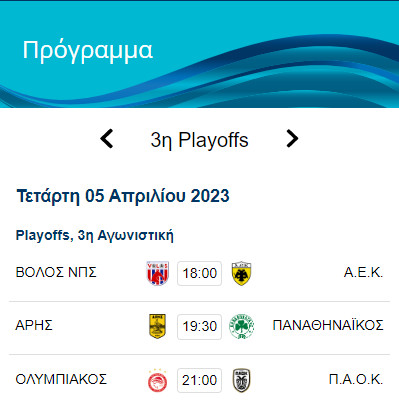Viewport: 399px width, 403px height.
Task: Open the 21:00 match time box
Action: pyautogui.click(x=199, y=380)
